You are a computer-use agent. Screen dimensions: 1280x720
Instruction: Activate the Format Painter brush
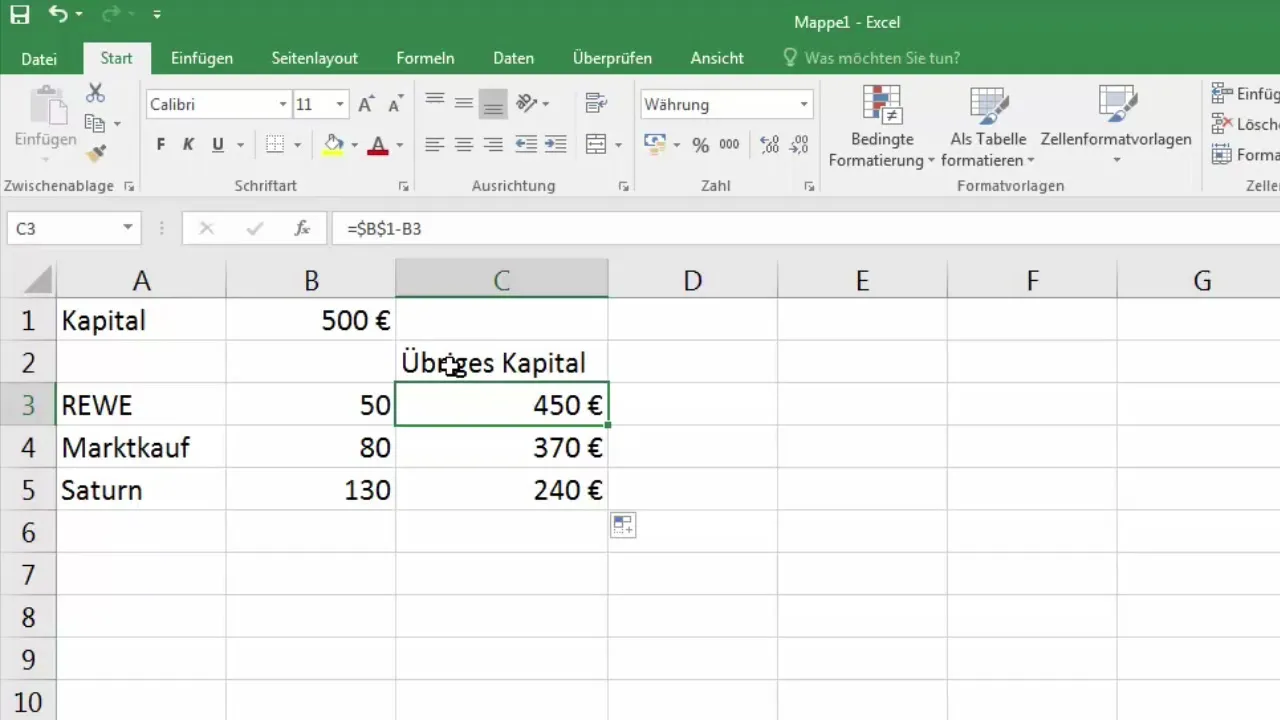click(x=96, y=154)
